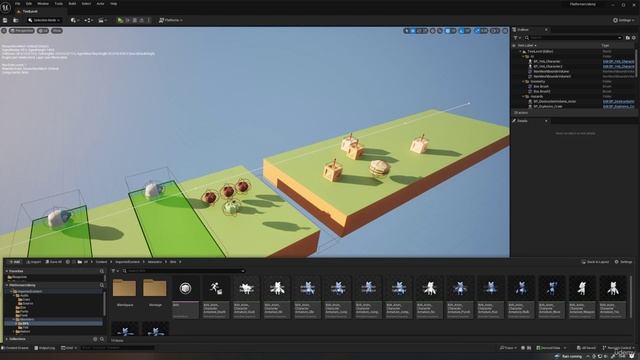This screenshot has height=360, width=640.
Task: Open the File menu
Action: 18,4
